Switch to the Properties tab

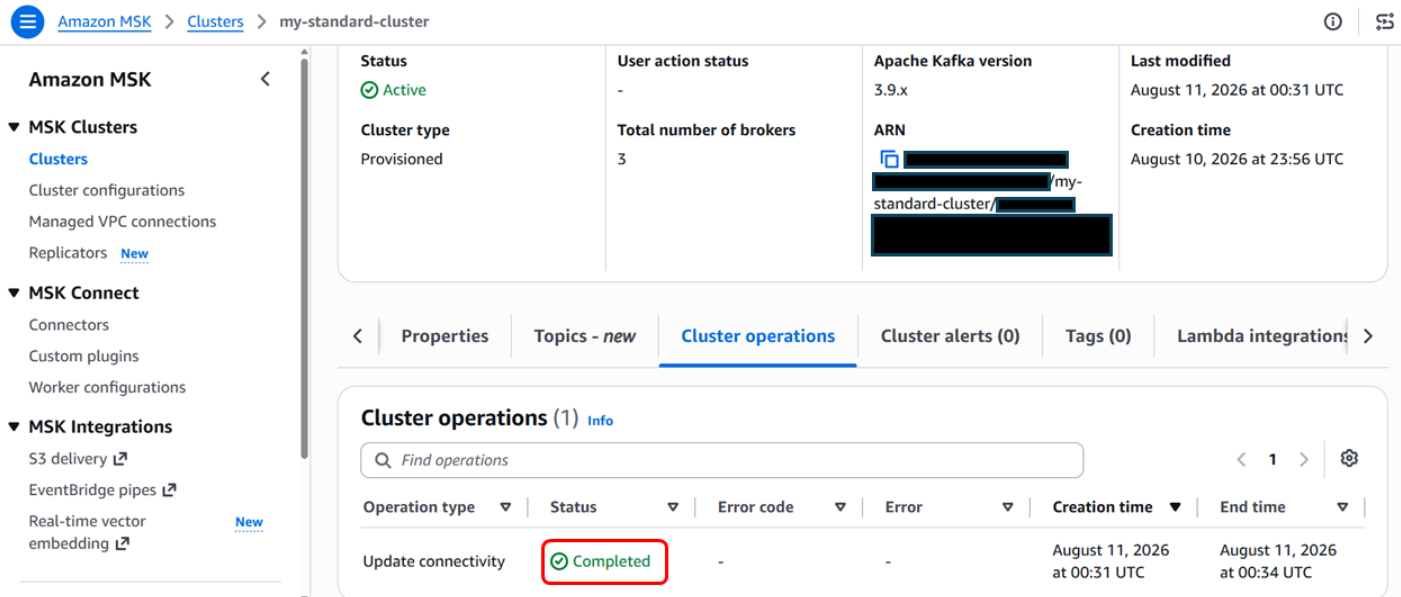(445, 336)
